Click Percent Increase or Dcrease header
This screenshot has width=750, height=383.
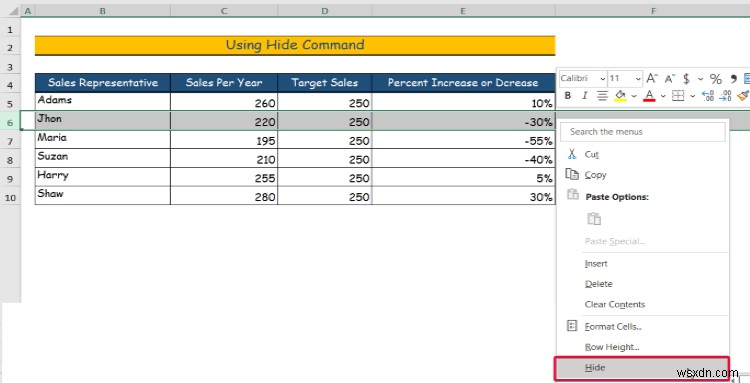(x=463, y=83)
